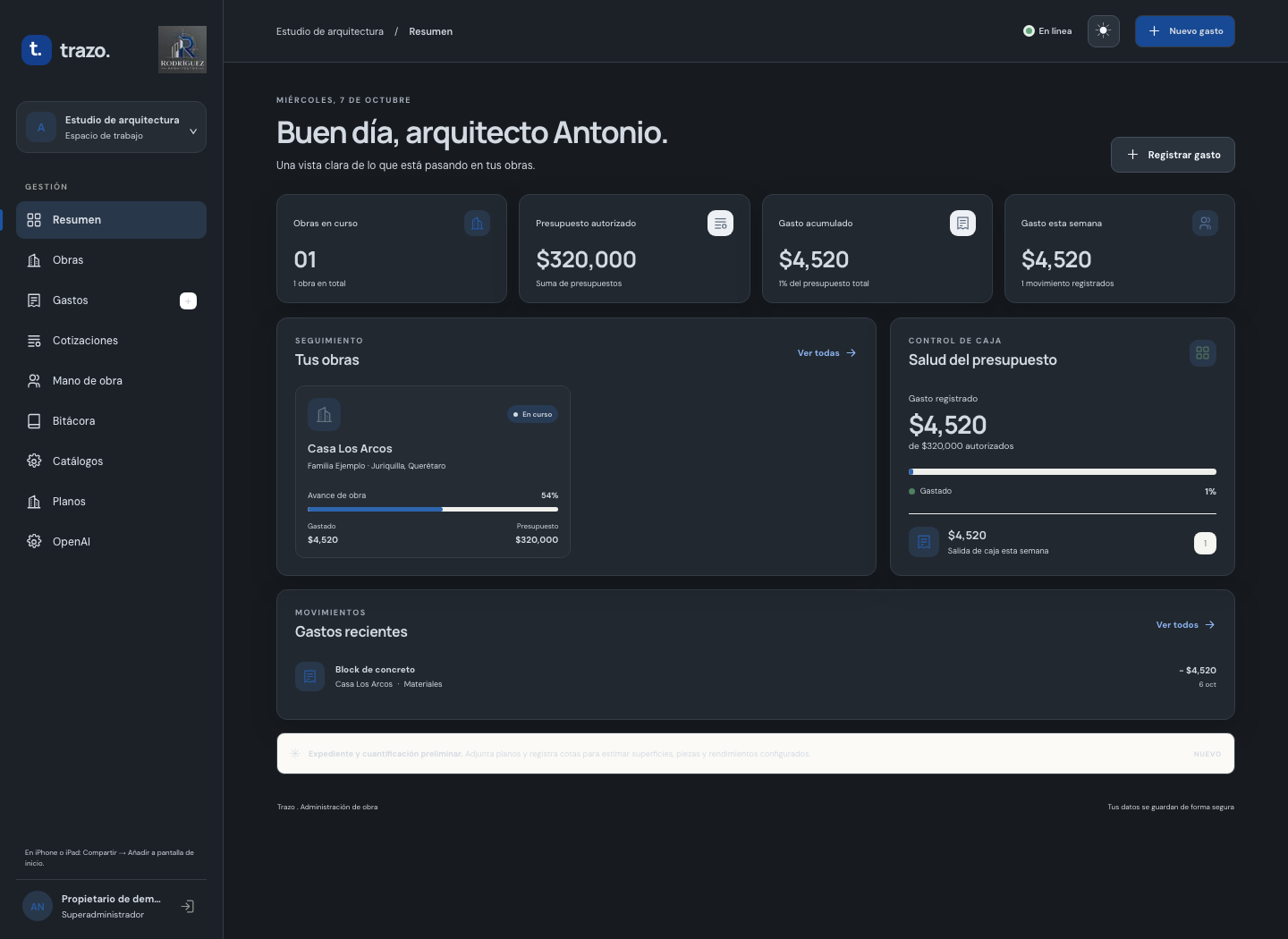Click the trazo logo icon

coord(36,49)
